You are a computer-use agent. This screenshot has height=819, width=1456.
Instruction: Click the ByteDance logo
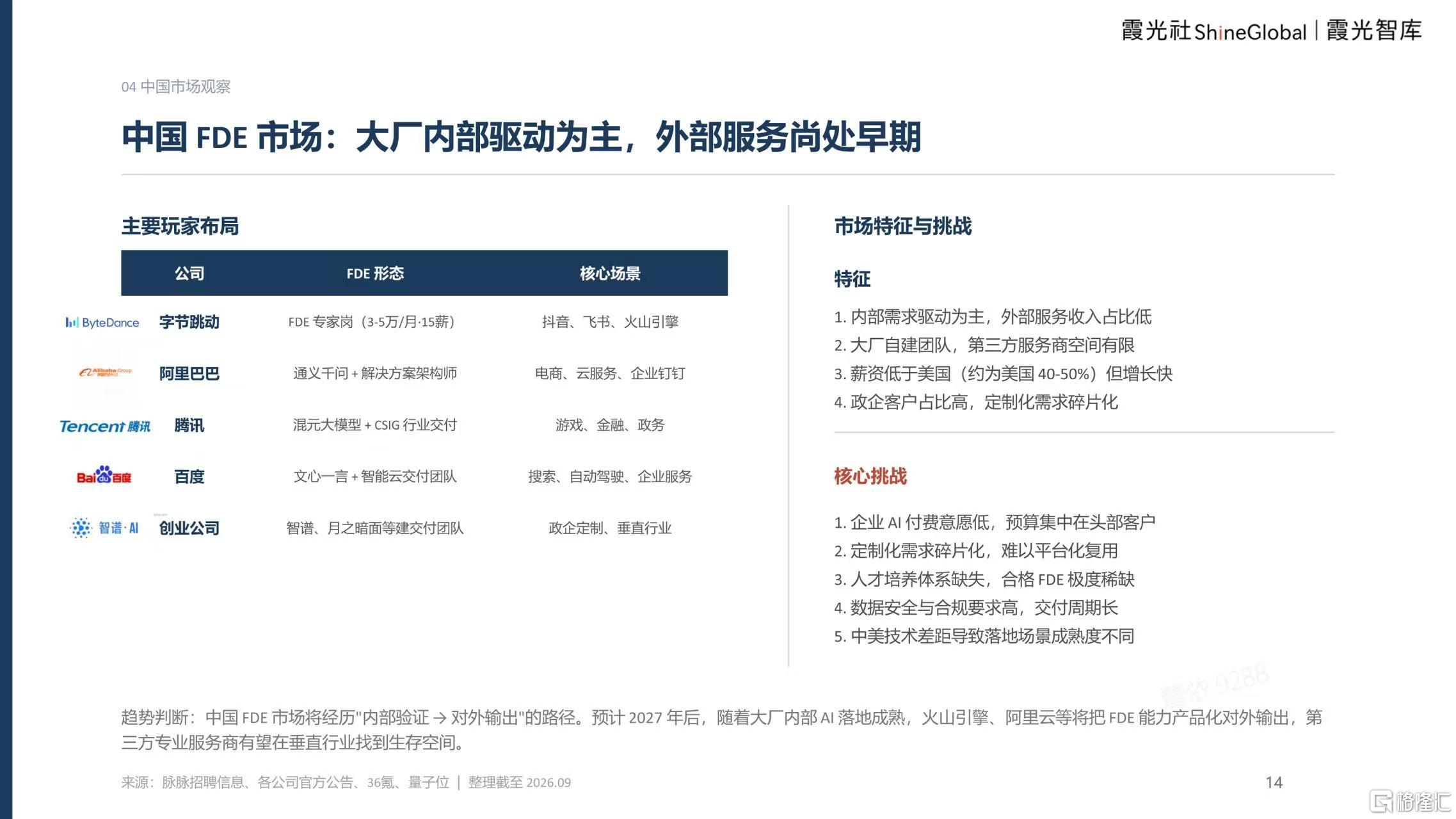(102, 322)
